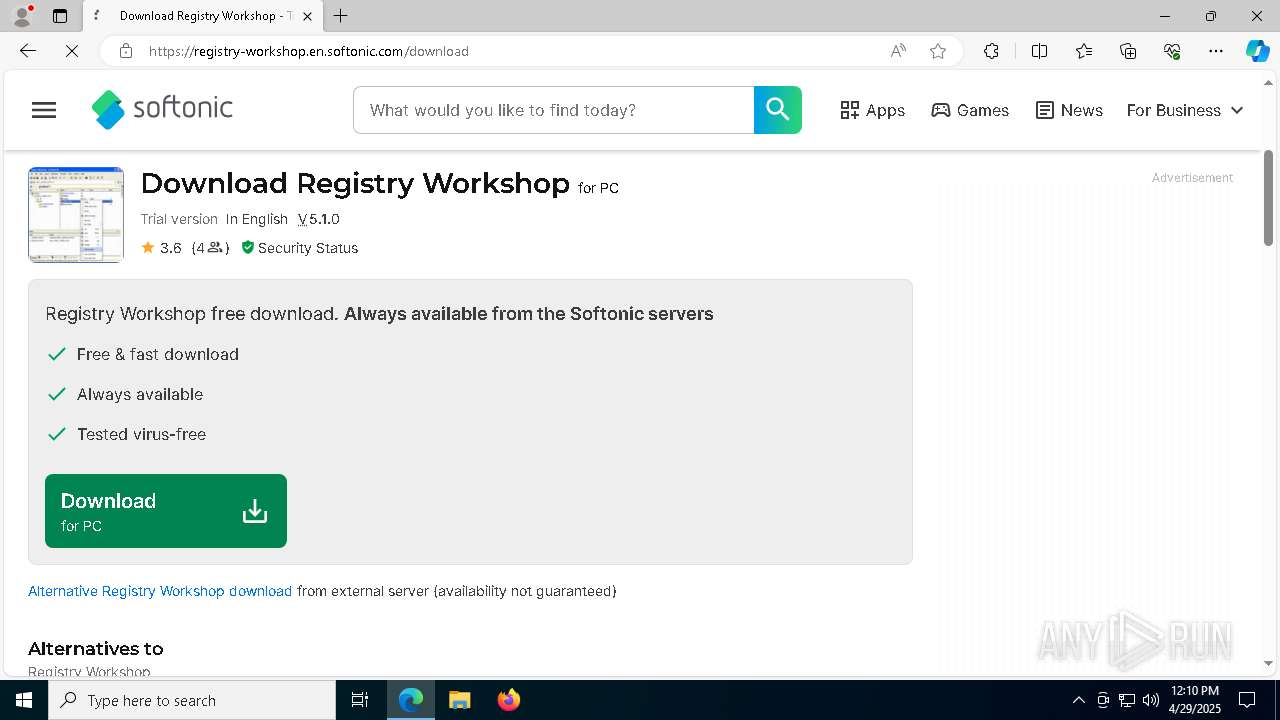1280x720 pixels.
Task: Open the News section
Action: (x=1069, y=110)
